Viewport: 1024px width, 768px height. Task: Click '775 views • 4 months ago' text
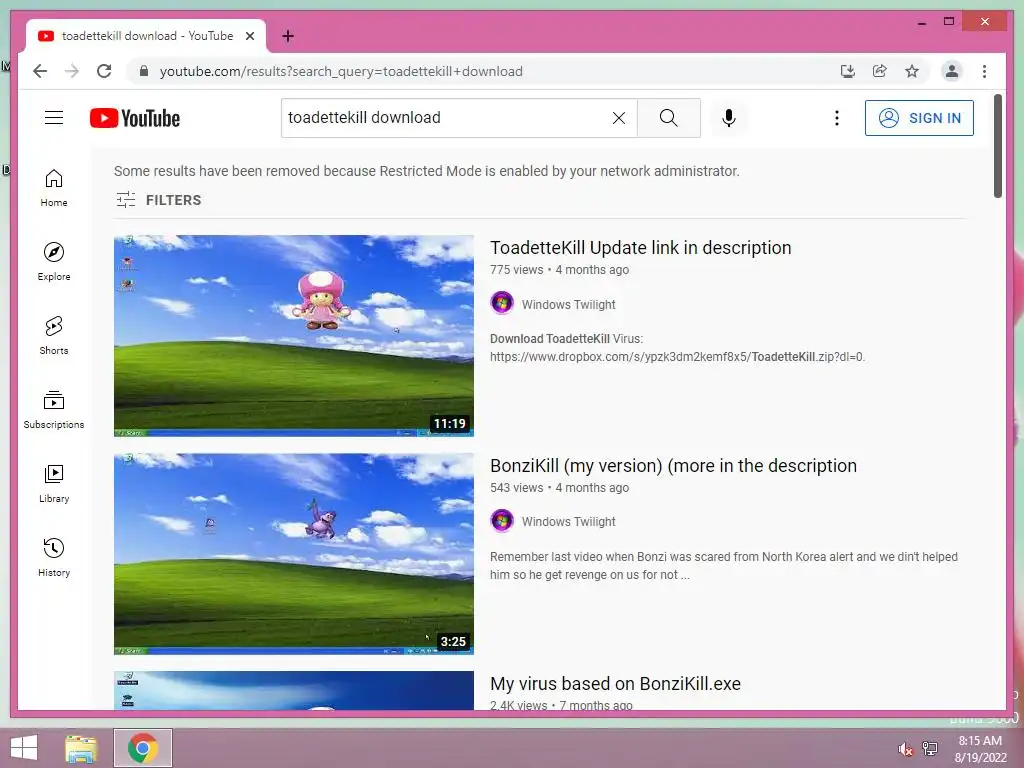tap(559, 270)
